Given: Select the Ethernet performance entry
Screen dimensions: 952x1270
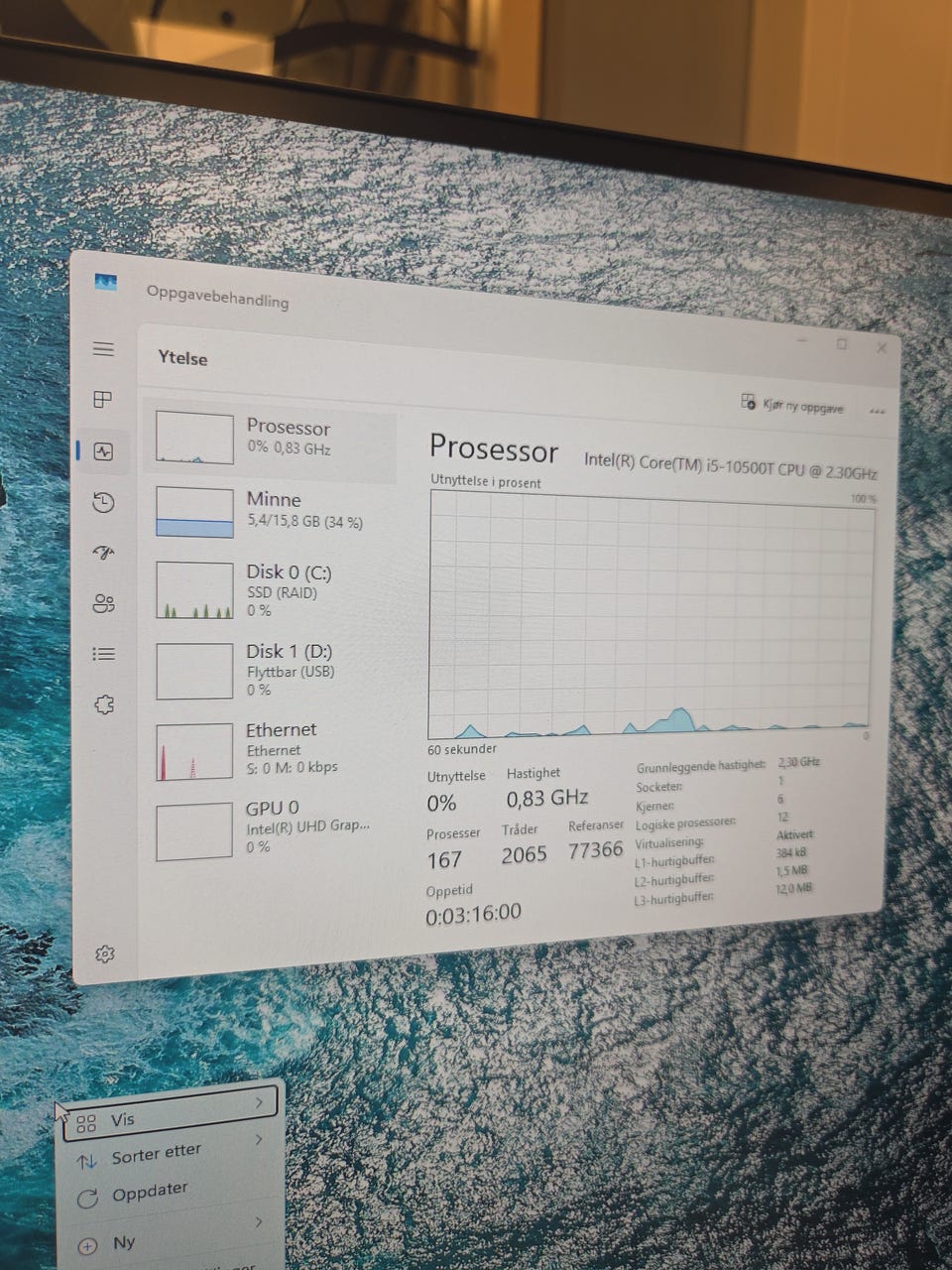Looking at the screenshot, I should (x=269, y=749).
